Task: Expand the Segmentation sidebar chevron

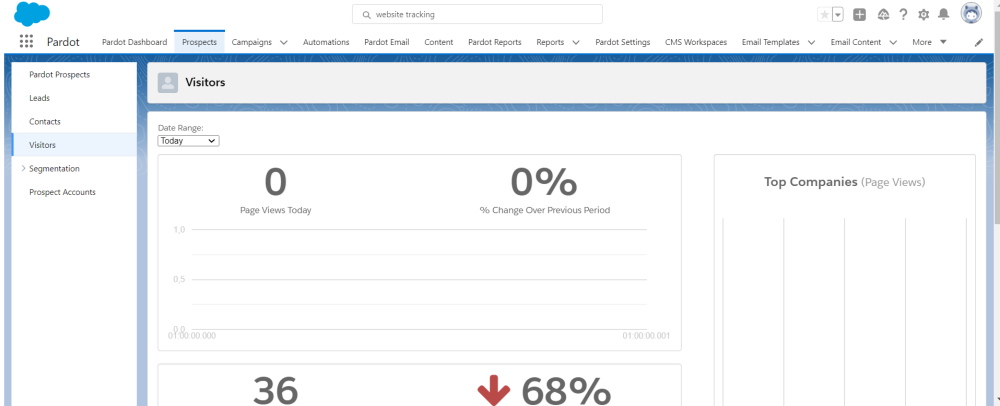Action: 24,168
